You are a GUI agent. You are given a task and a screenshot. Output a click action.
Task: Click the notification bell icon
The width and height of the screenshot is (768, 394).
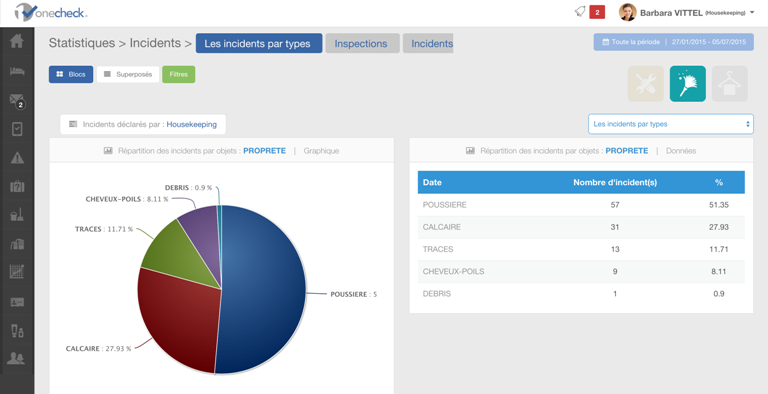[x=580, y=11]
